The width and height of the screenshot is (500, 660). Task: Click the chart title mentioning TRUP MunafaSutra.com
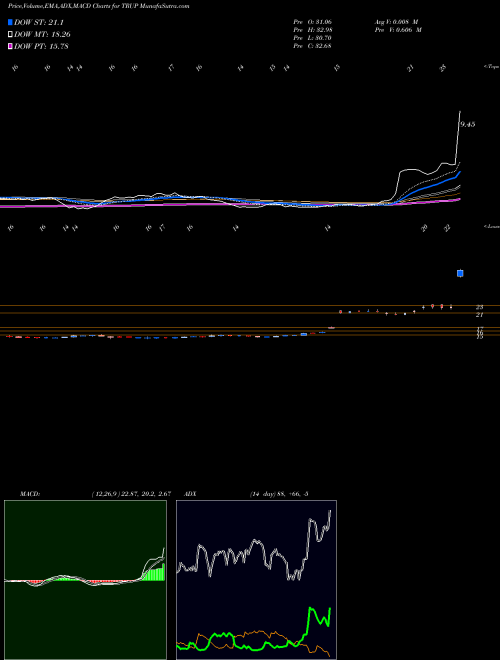click(x=99, y=6)
